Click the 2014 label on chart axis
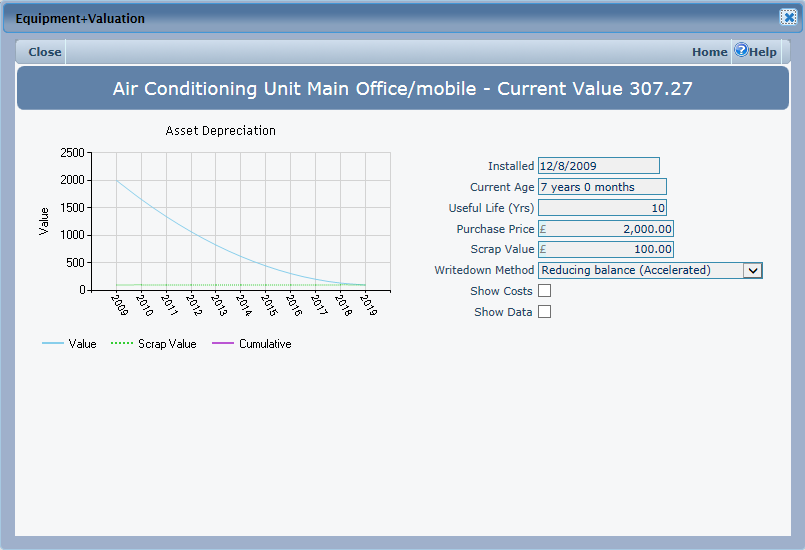805x550 pixels. click(x=242, y=304)
